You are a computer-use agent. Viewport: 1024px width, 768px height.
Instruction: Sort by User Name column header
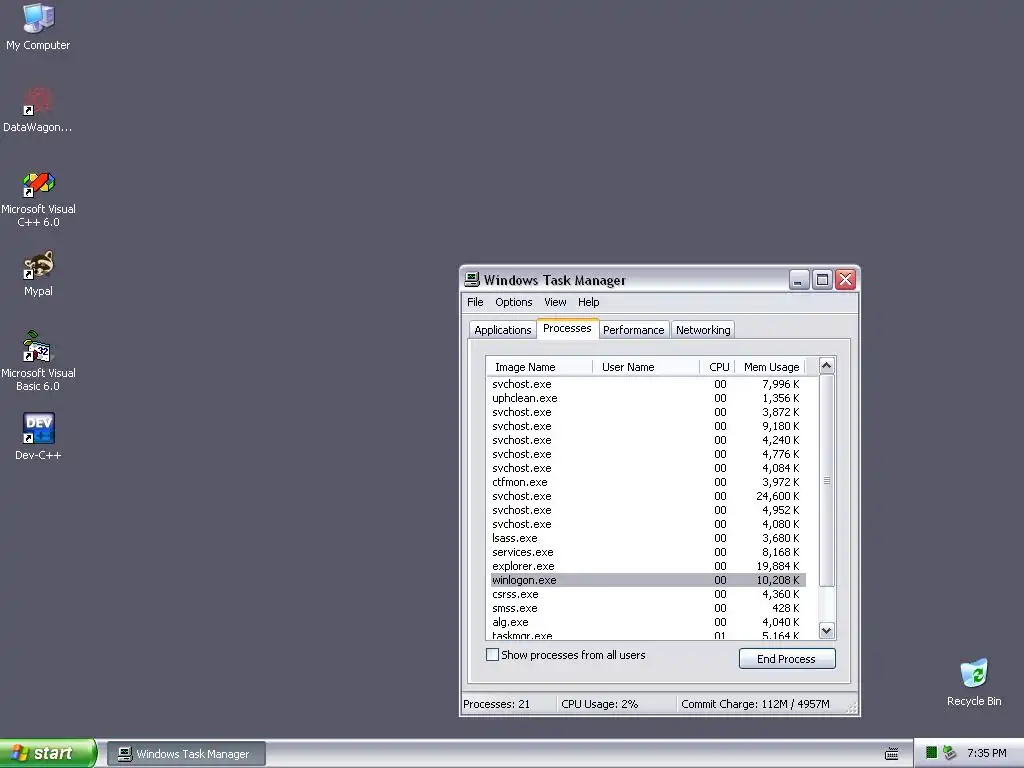coord(646,367)
